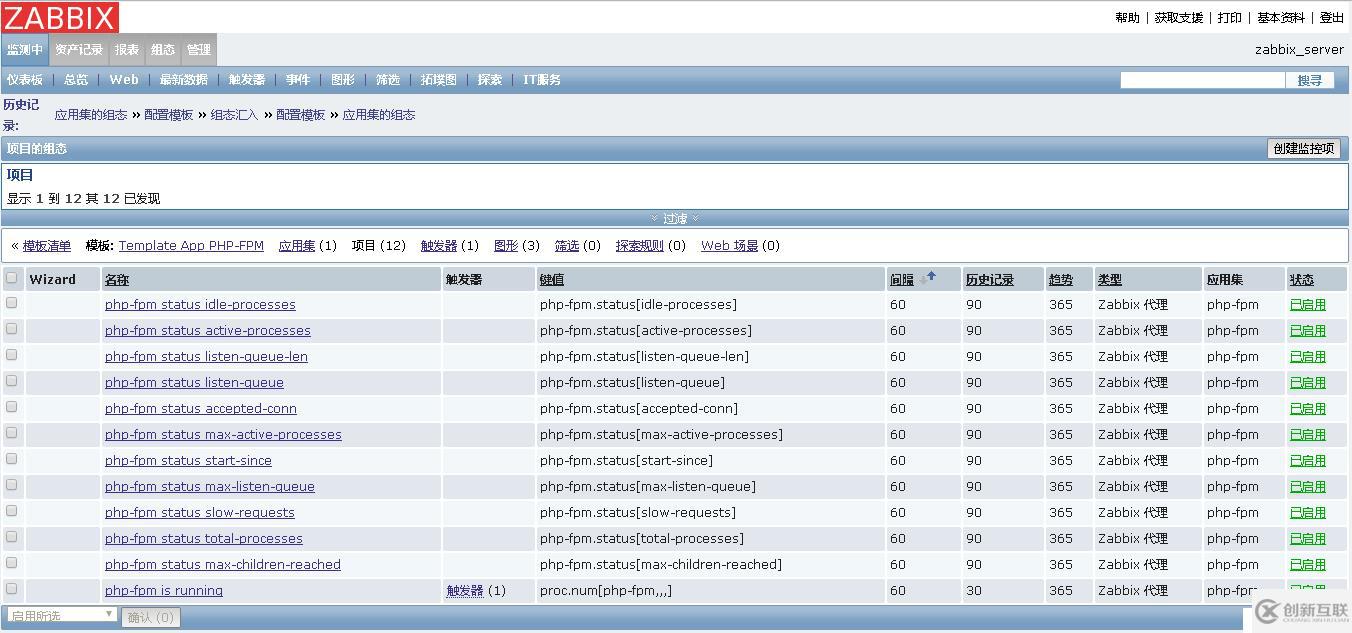Open the 触发器 (1) link in template bar

[x=439, y=246]
